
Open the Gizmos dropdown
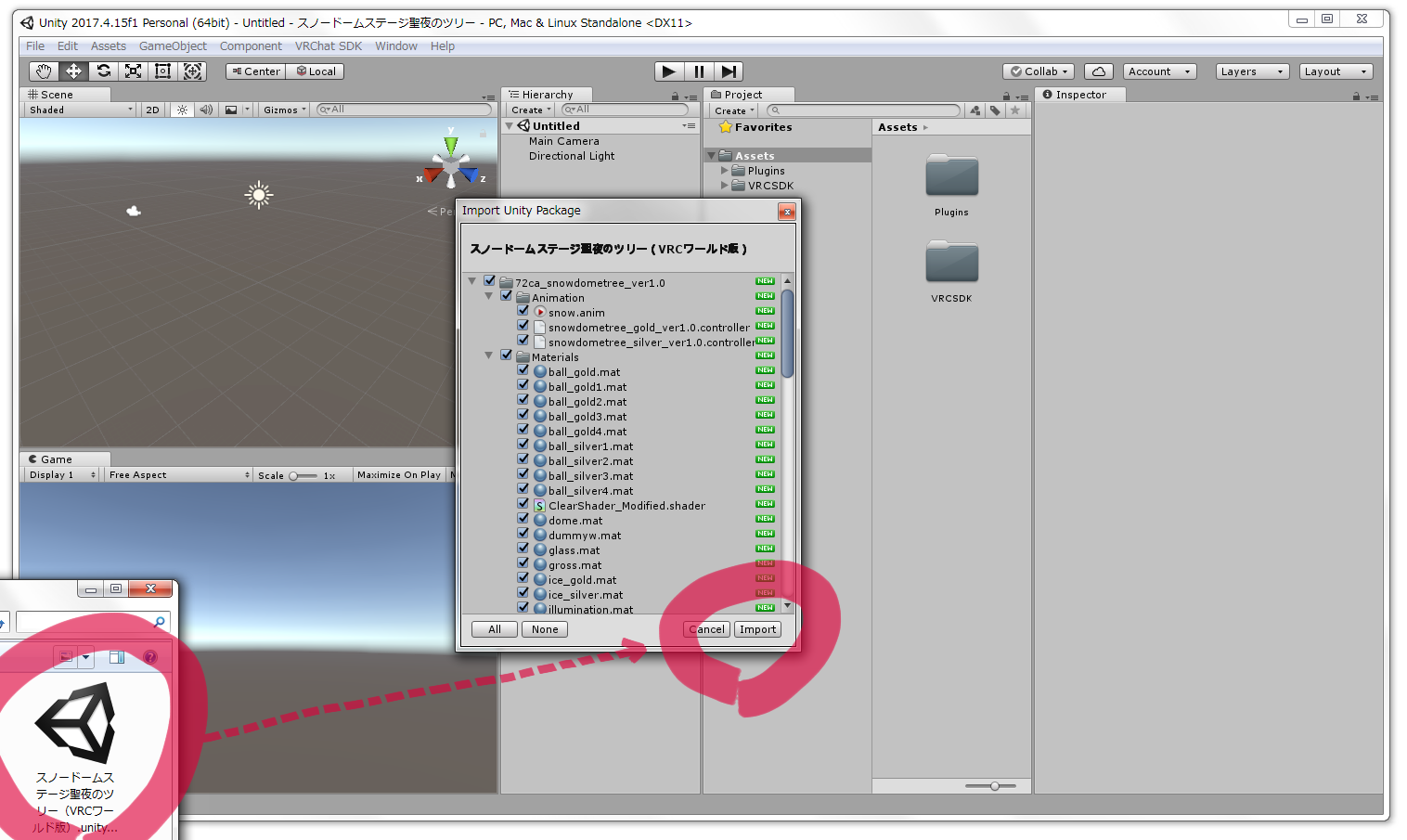(284, 110)
